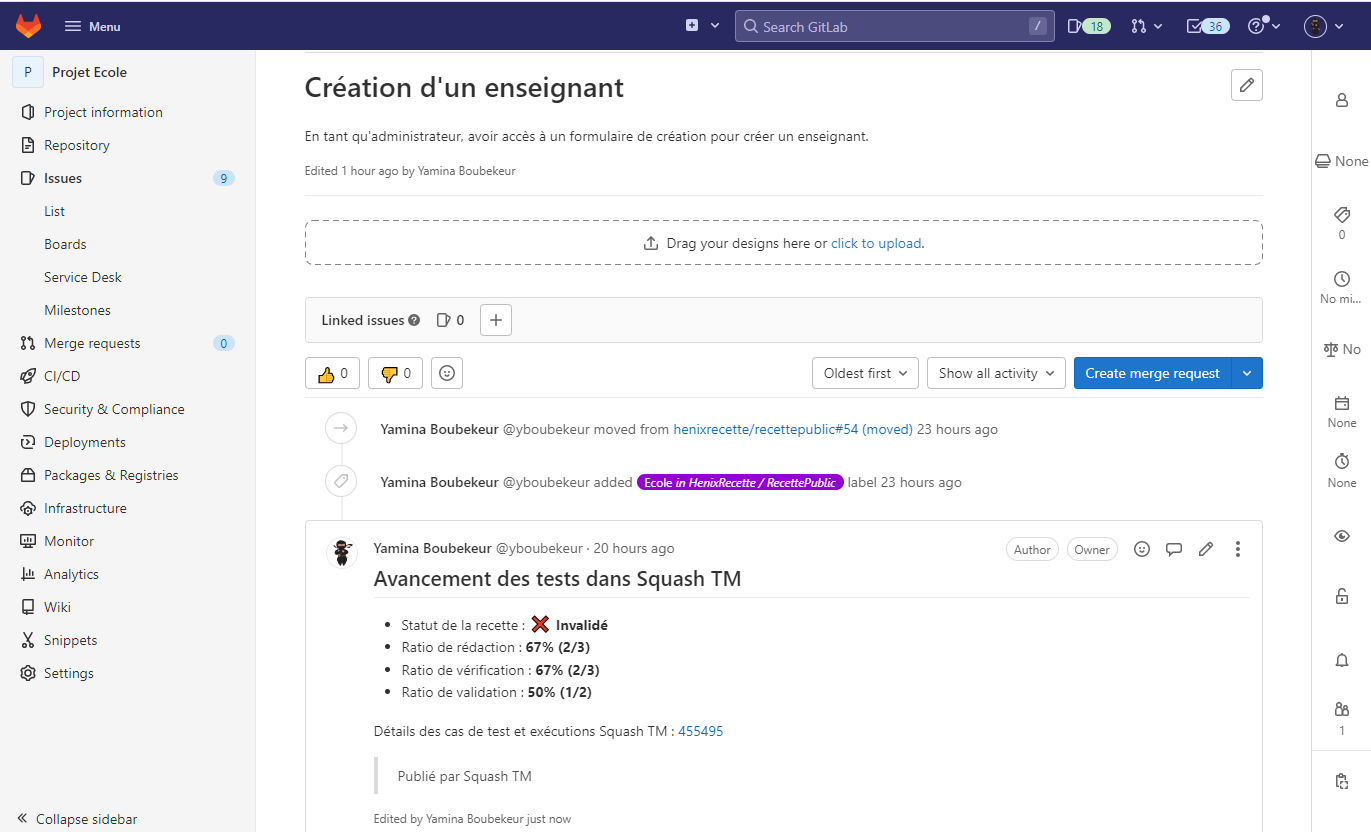Click inside the Search GitLab field
The width and height of the screenshot is (1371, 832).
(893, 25)
